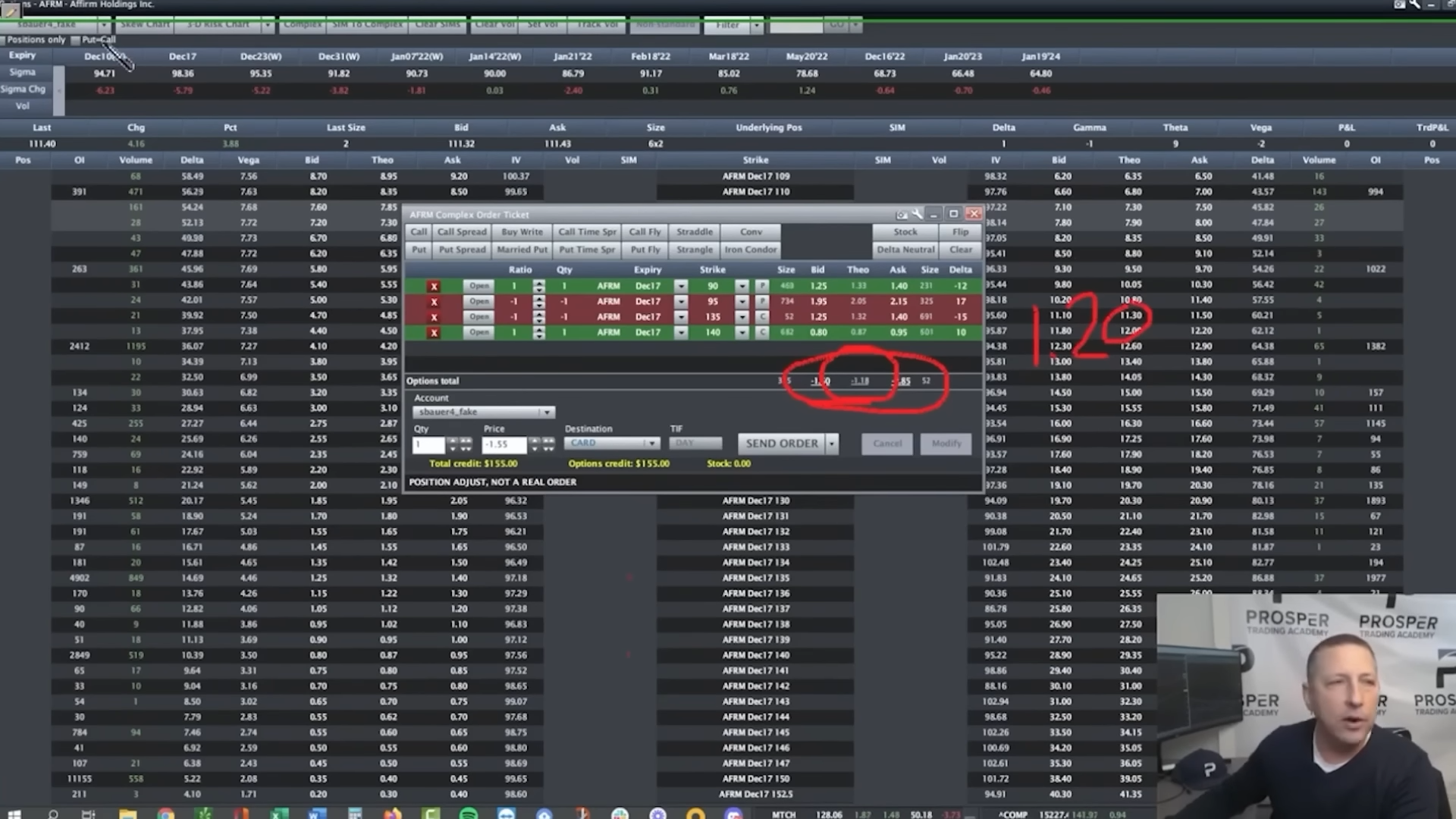Open the Destination CARD dropdown
The width and height of the screenshot is (1456, 819).
[651, 443]
